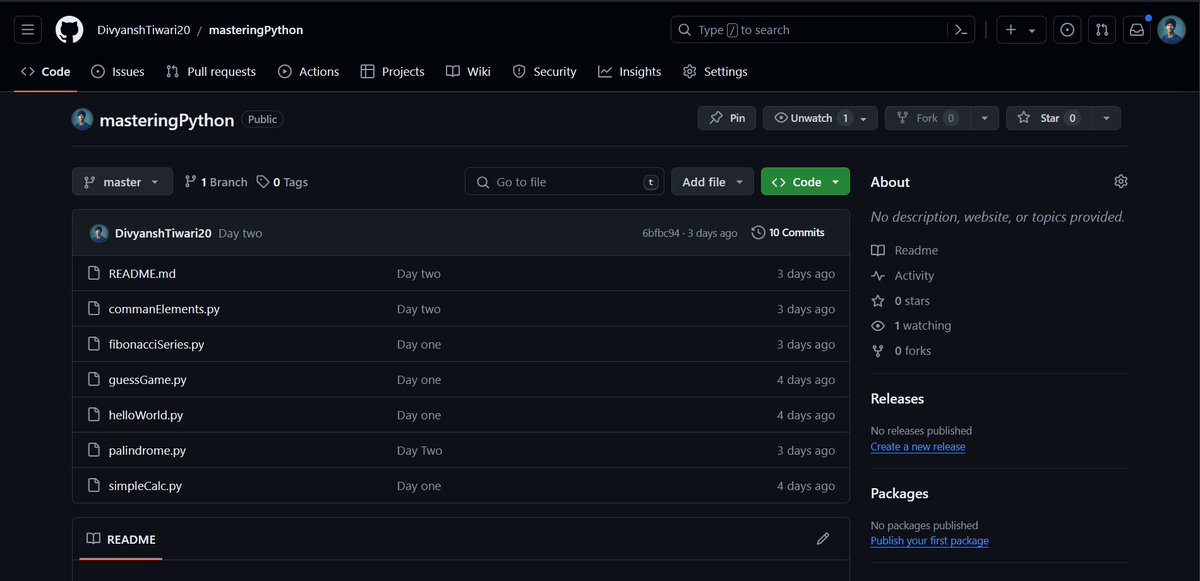The width and height of the screenshot is (1200, 581).
Task: Expand the Star lists dropdown arrow
Action: pos(1106,118)
